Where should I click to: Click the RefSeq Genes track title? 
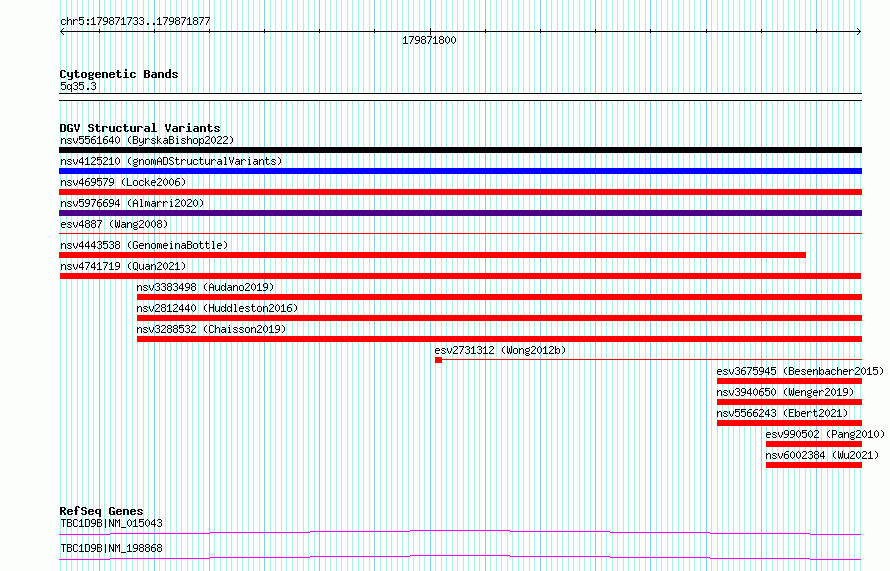[x=101, y=511]
